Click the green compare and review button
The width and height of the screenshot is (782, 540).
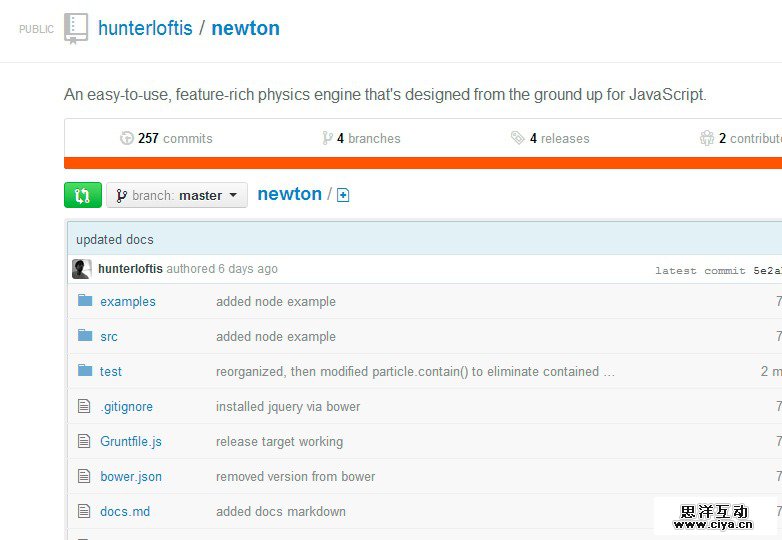pos(83,195)
